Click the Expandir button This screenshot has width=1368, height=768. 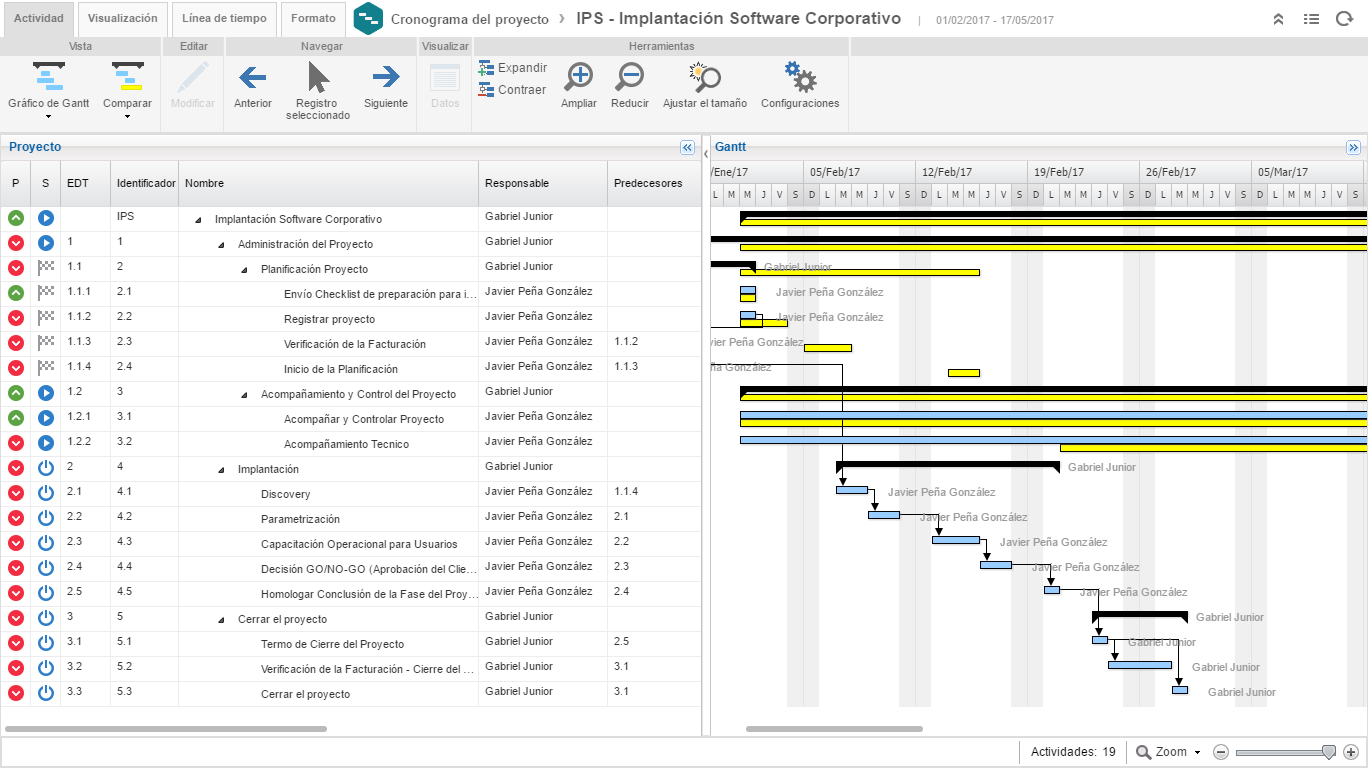coord(513,68)
